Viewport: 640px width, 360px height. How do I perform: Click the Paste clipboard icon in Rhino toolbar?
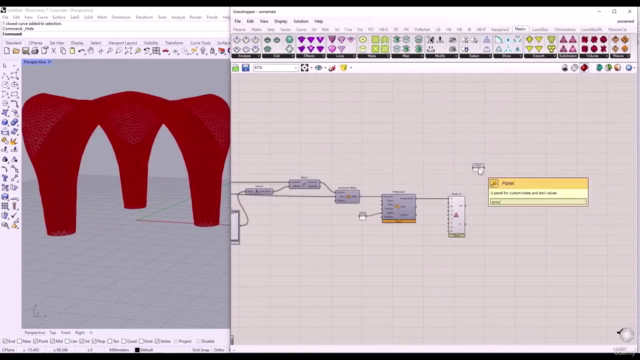[x=72, y=51]
